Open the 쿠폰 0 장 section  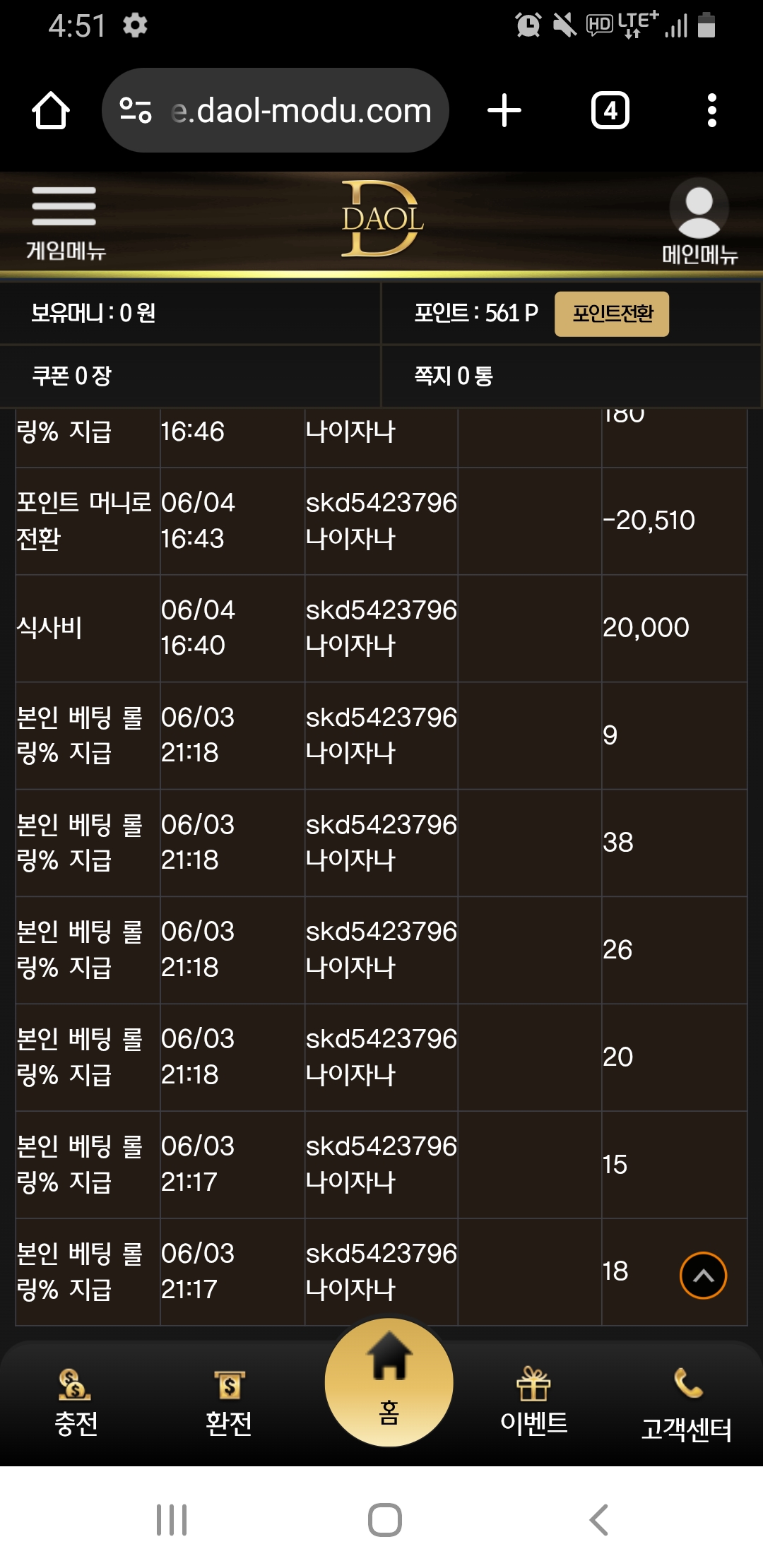pyautogui.click(x=191, y=376)
